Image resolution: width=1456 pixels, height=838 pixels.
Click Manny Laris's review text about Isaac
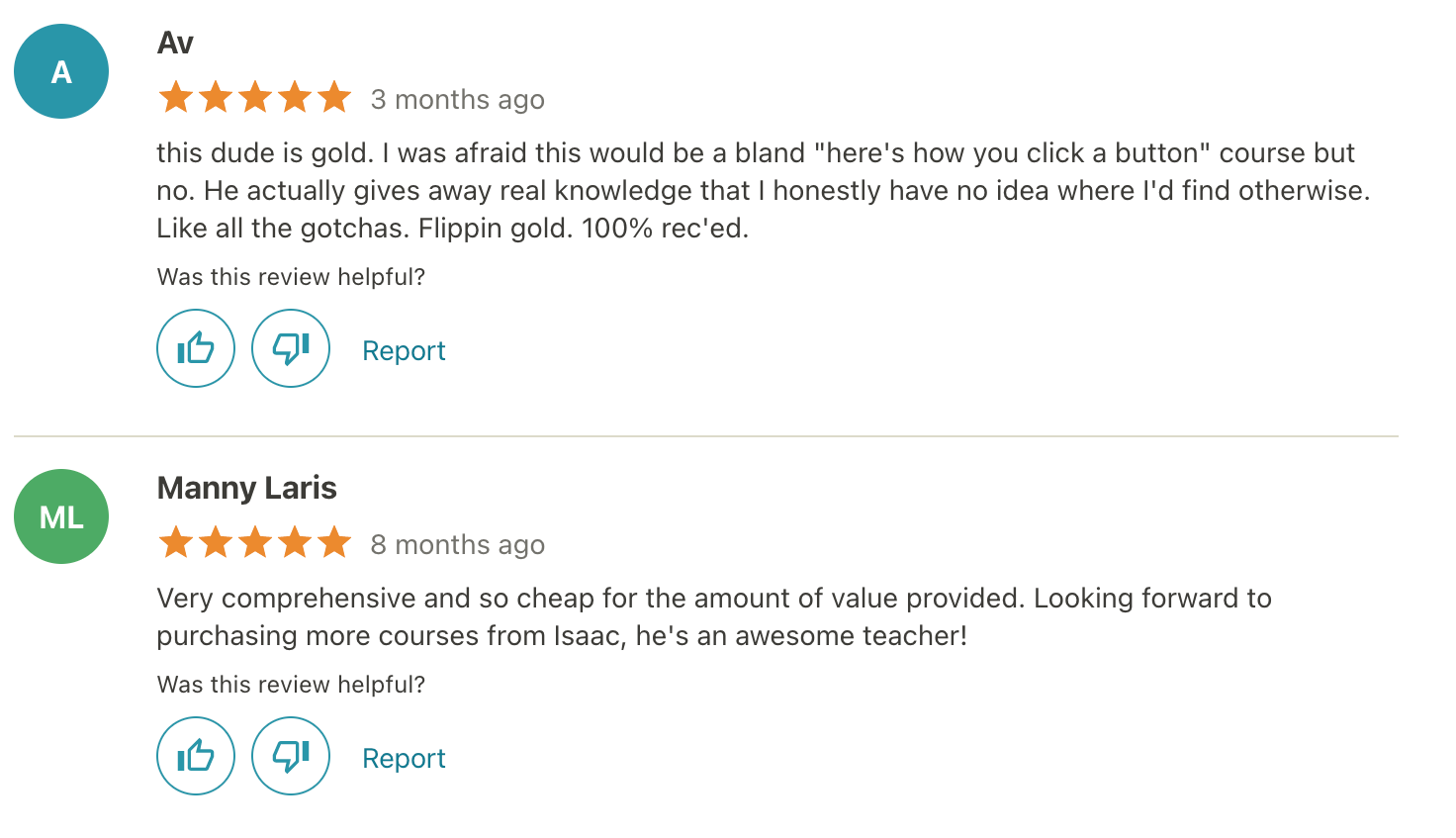click(x=561, y=636)
